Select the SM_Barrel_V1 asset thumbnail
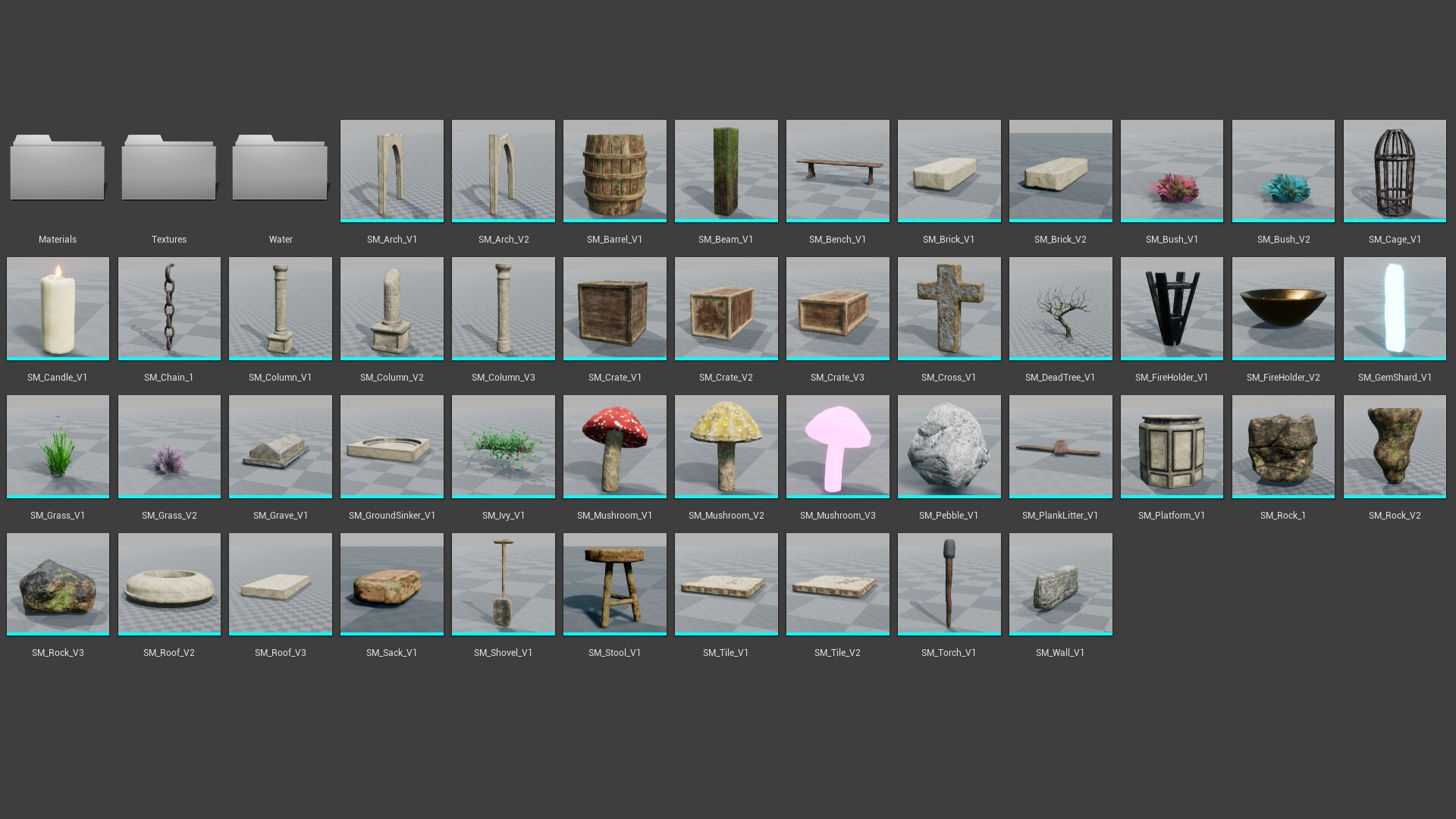The width and height of the screenshot is (1456, 819). click(615, 171)
